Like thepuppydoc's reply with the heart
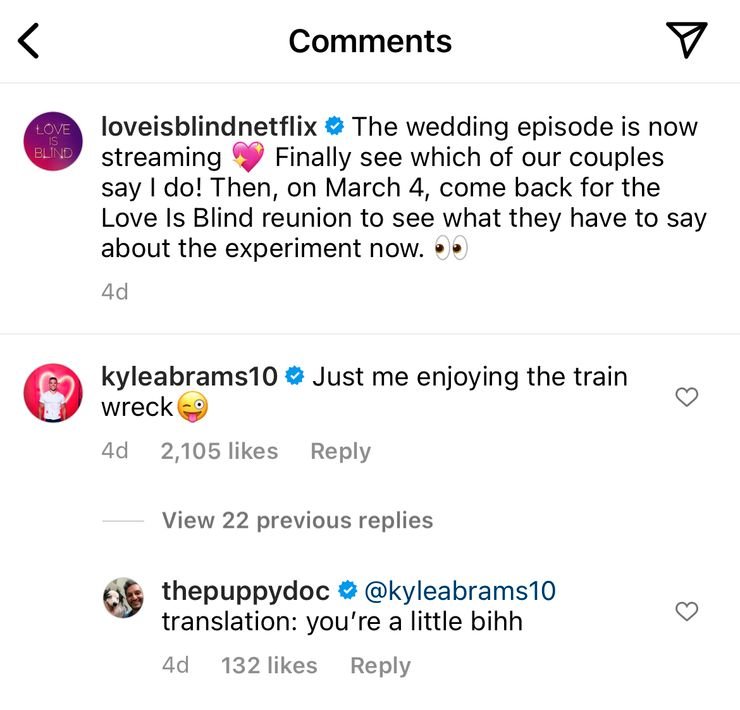 click(x=686, y=611)
